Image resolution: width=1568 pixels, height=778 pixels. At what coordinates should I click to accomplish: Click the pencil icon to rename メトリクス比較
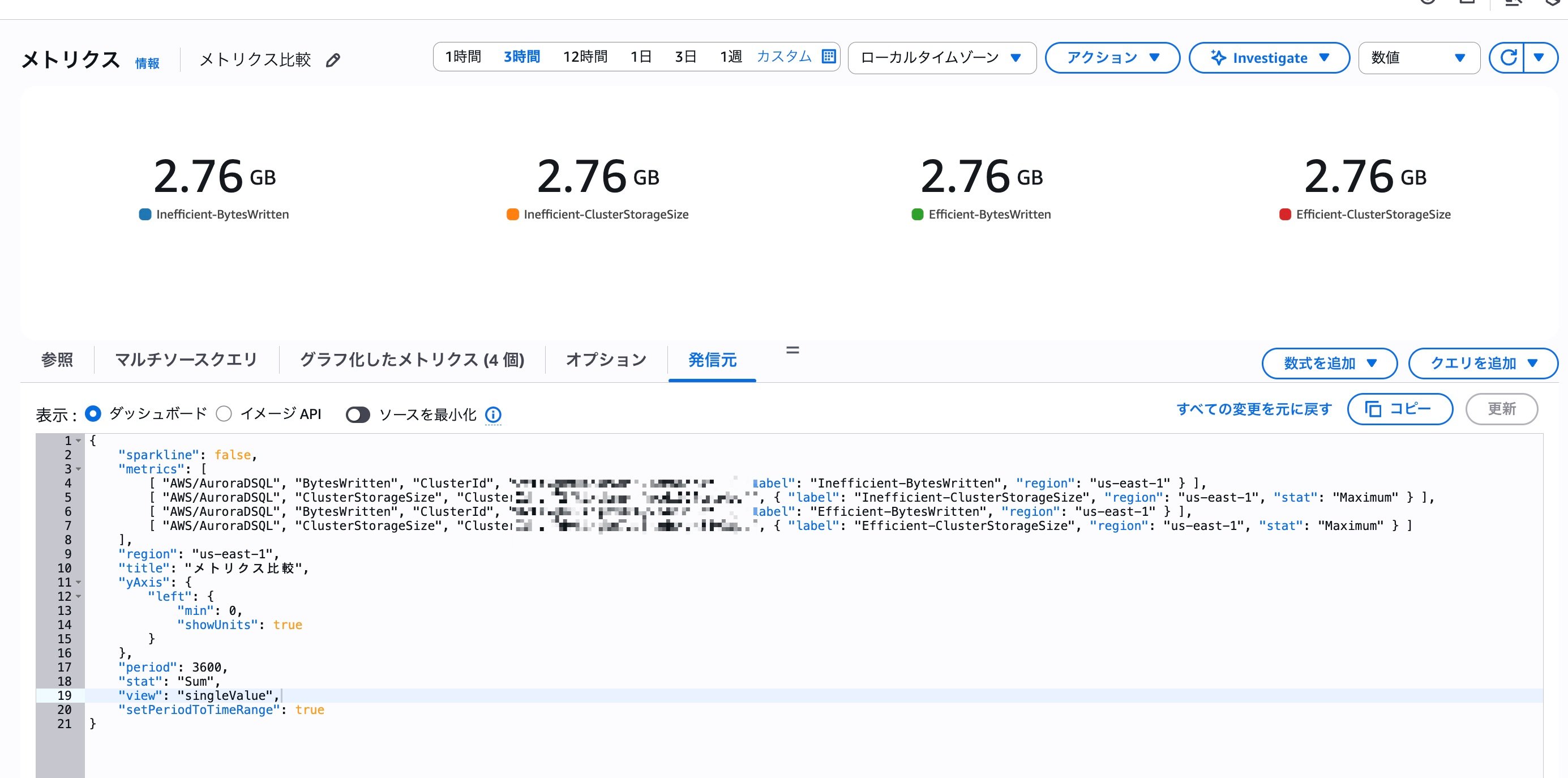coord(332,60)
